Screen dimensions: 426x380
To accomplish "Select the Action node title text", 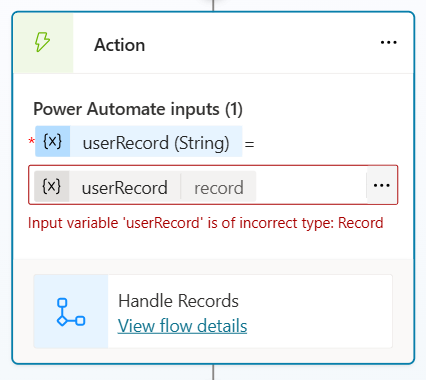I will tap(119, 45).
